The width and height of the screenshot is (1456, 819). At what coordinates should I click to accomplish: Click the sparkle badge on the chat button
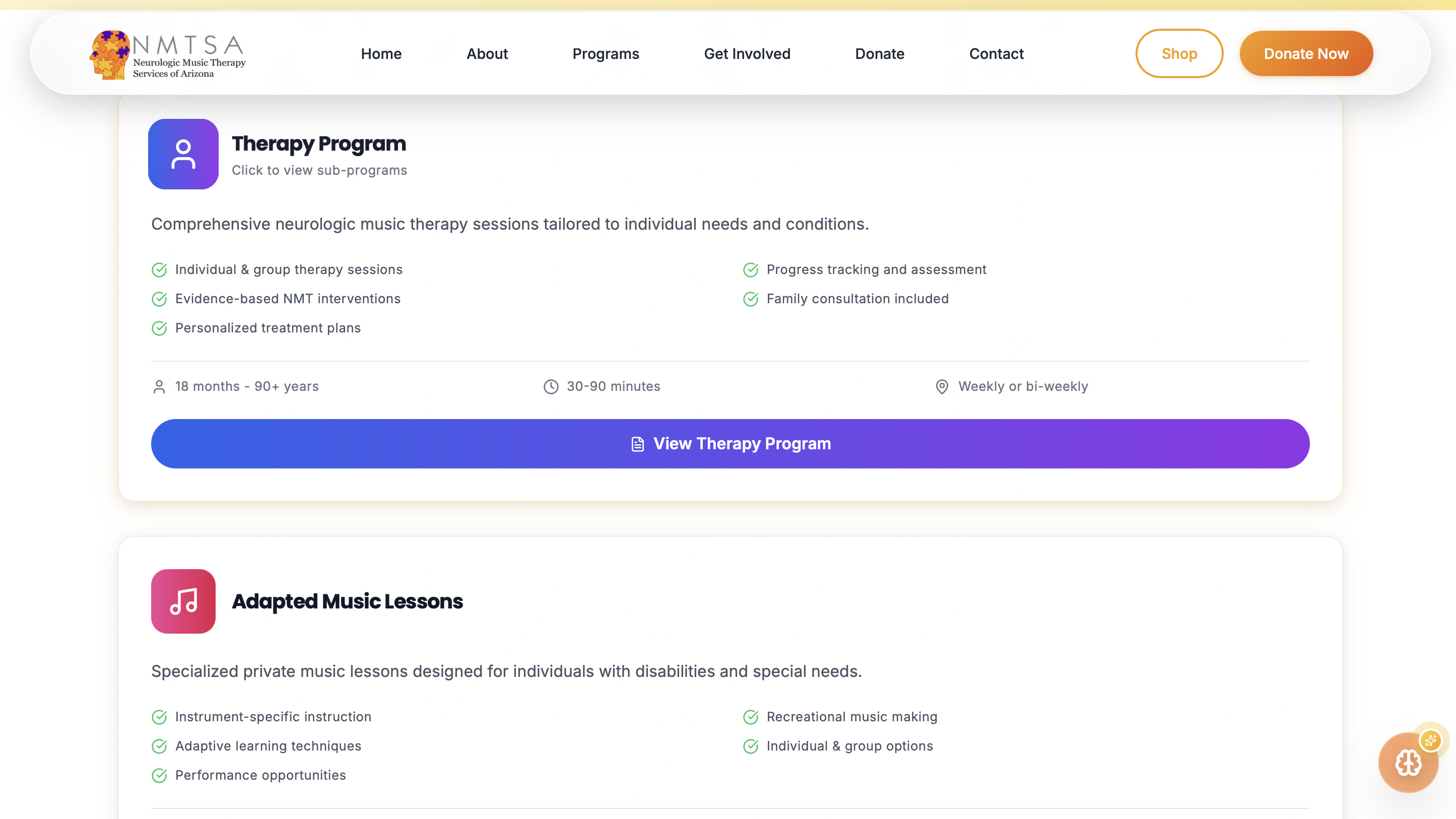click(x=1431, y=740)
